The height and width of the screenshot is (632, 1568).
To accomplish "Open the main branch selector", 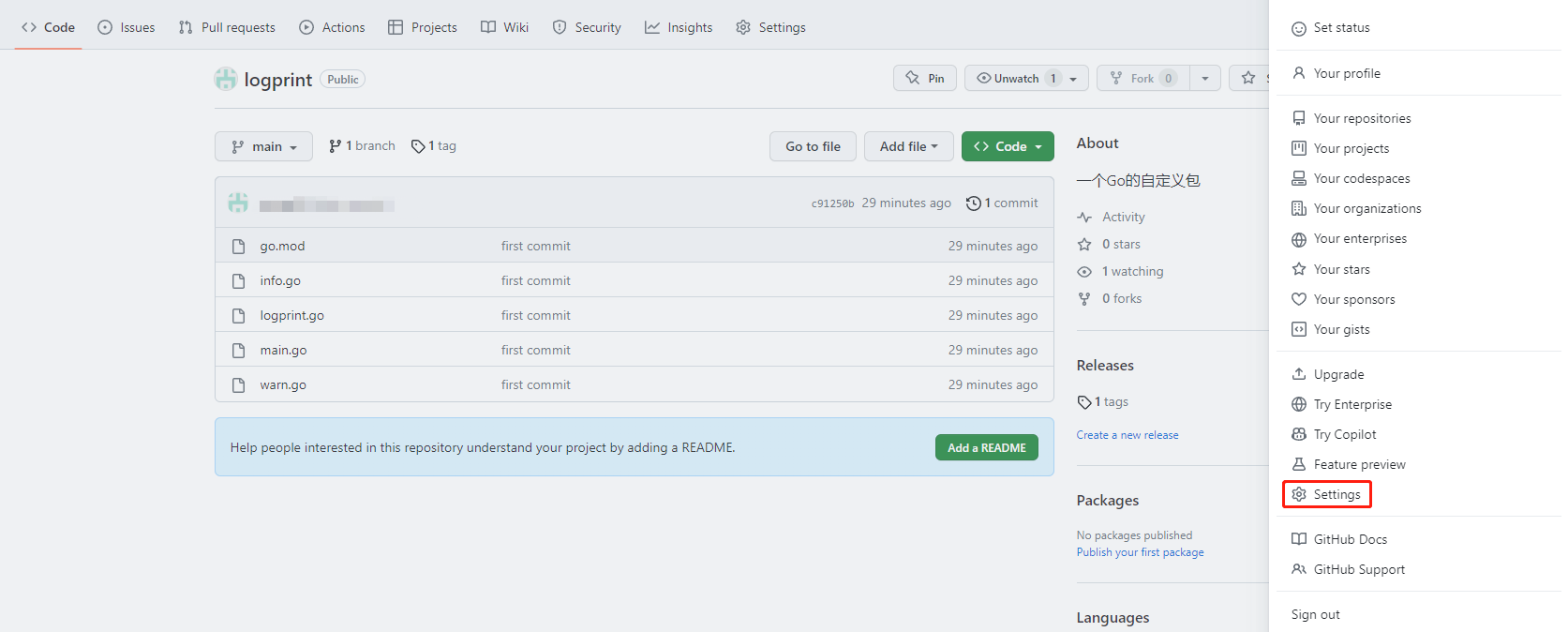I will tap(263, 146).
